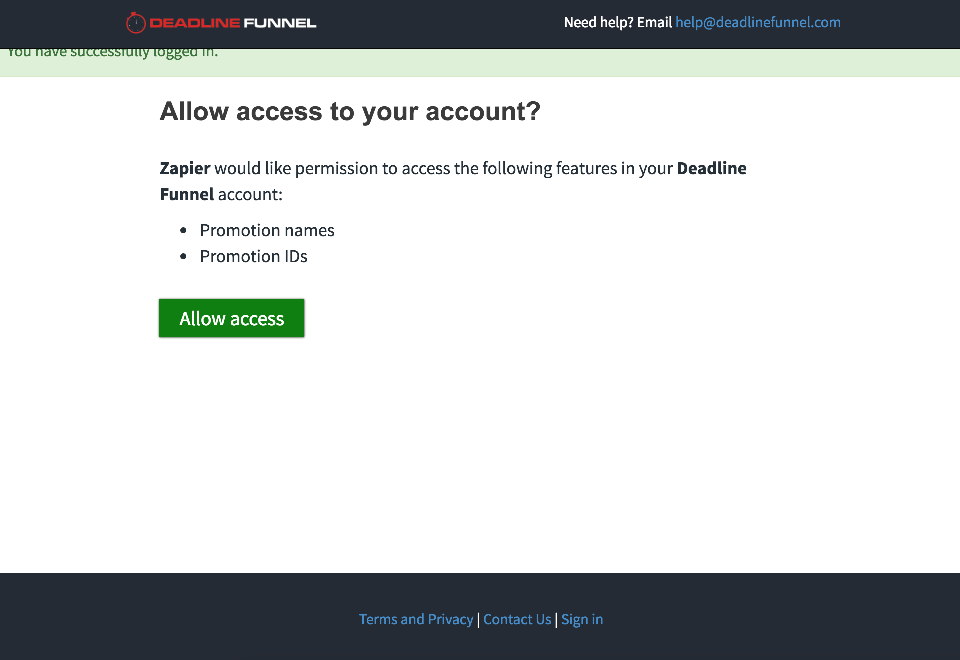Screen dimensions: 960x660
Task: Select the Promotion names list item
Action: (267, 230)
